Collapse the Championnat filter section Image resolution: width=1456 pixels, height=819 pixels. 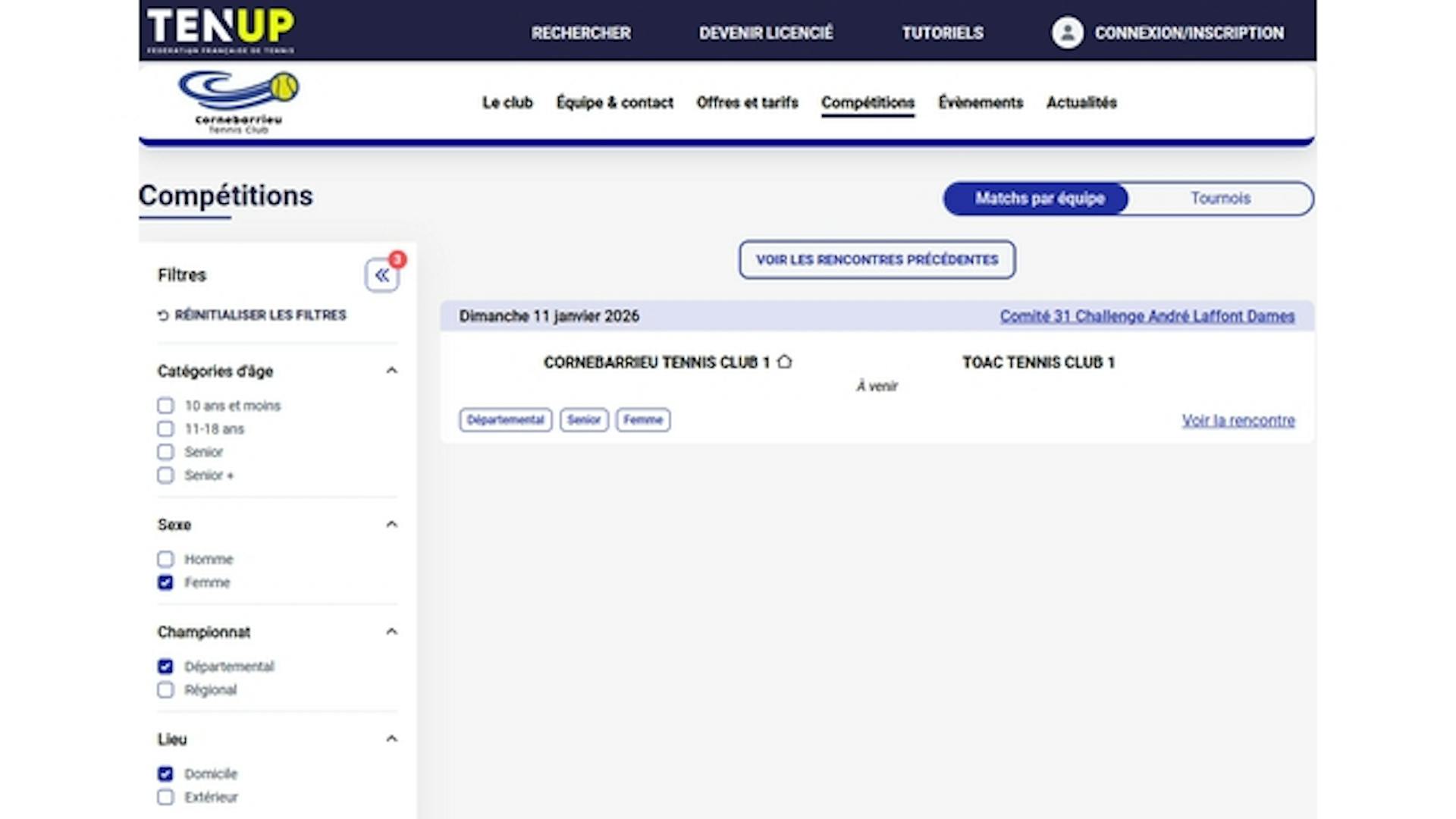[391, 632]
